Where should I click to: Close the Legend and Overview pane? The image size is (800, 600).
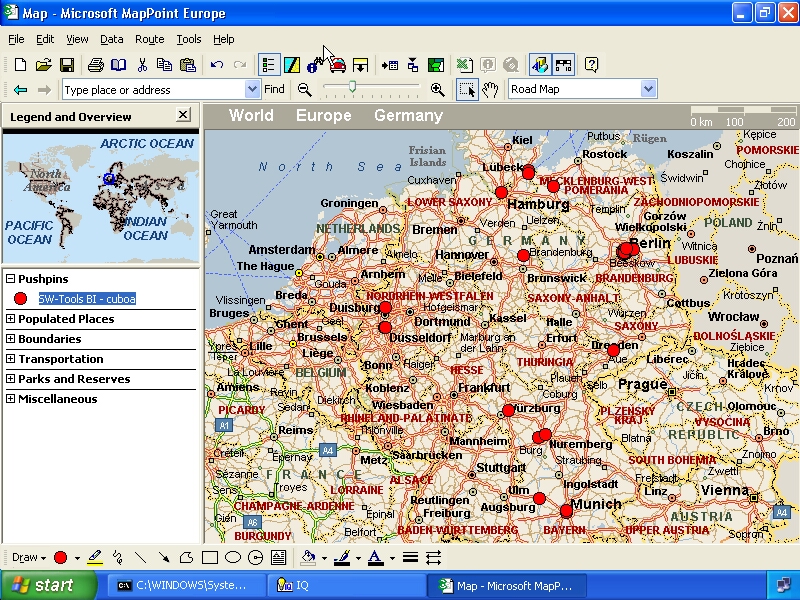click(183, 114)
